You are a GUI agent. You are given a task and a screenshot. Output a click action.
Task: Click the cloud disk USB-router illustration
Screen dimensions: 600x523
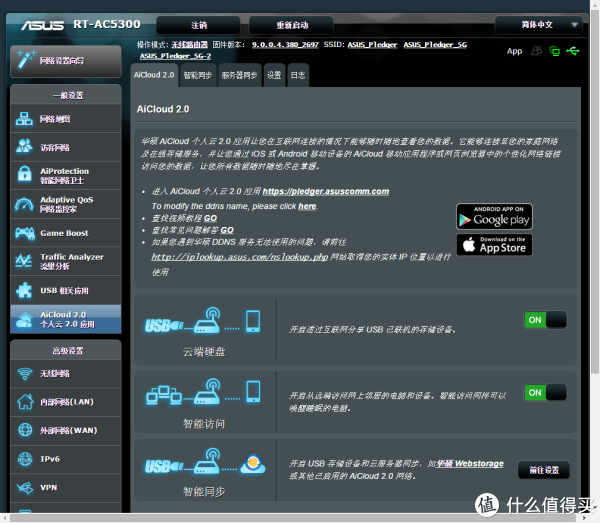203,322
